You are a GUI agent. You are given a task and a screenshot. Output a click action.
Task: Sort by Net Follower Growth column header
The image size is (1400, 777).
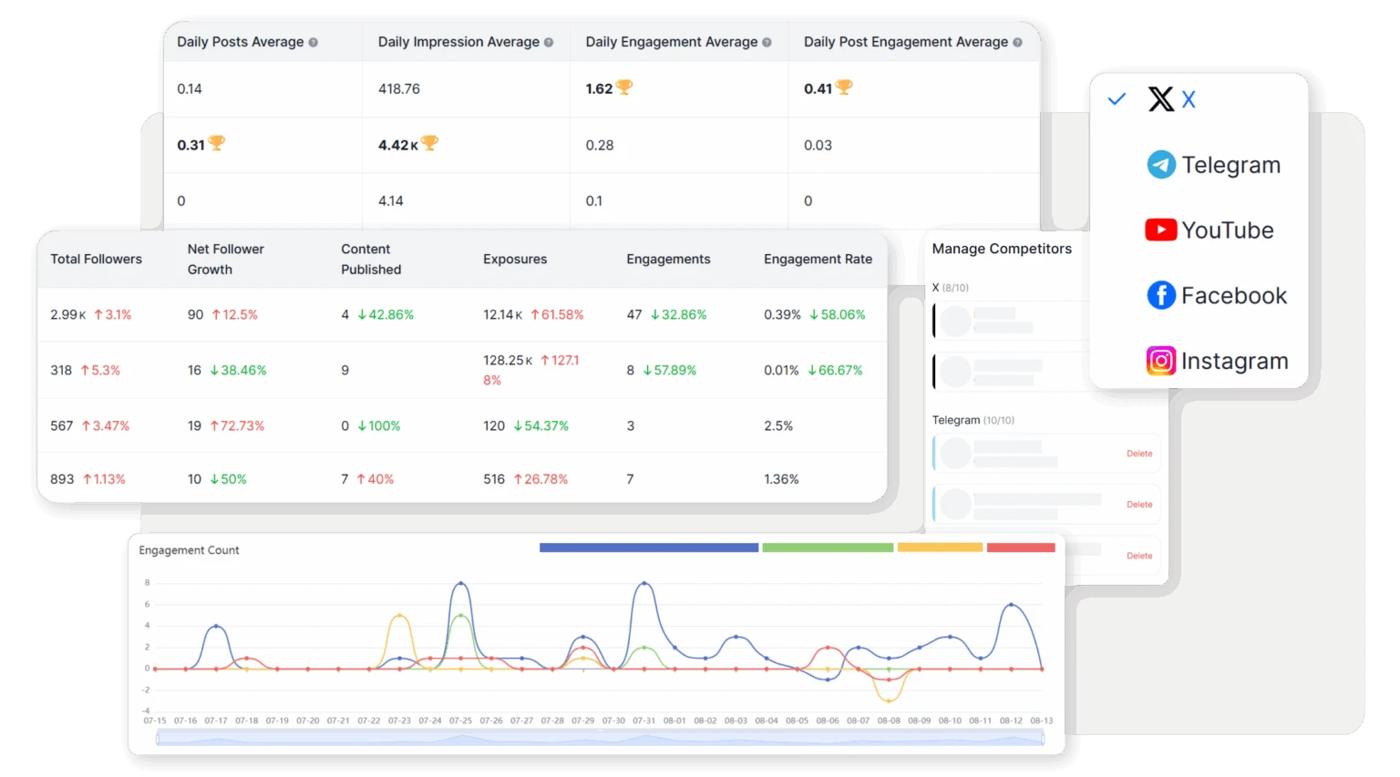tap(226, 259)
